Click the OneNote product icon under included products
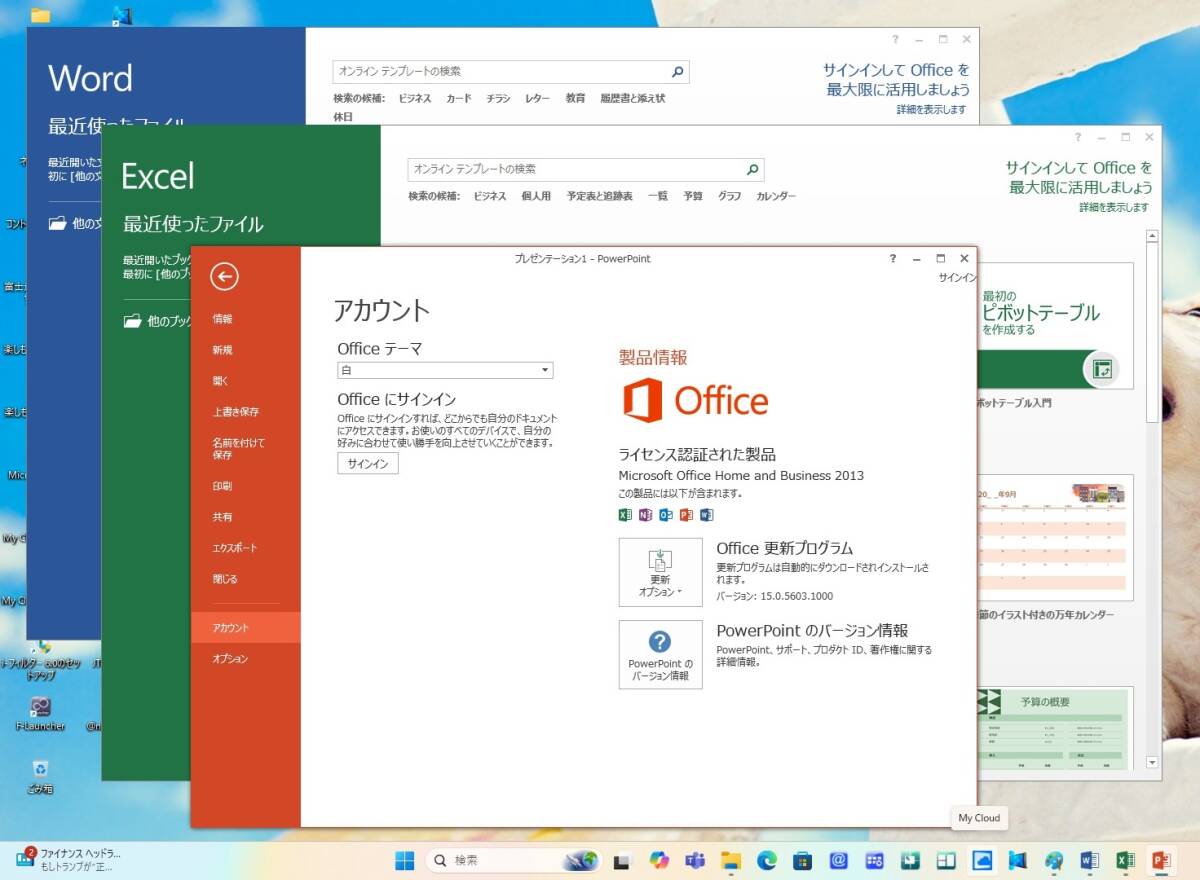Screen dimensions: 1200x880 click(646, 515)
